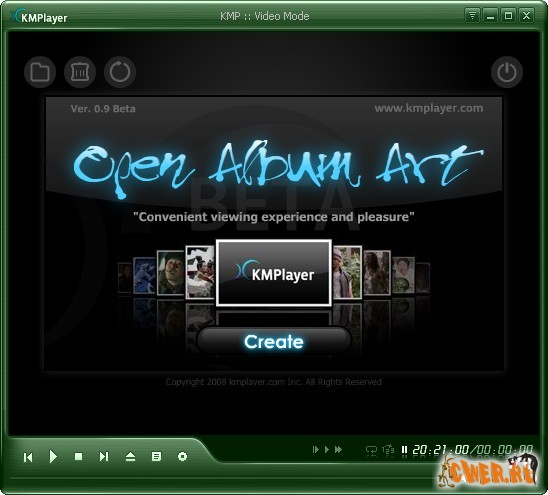Click the power button icon
Screen dimensions: 548x495
point(507,72)
